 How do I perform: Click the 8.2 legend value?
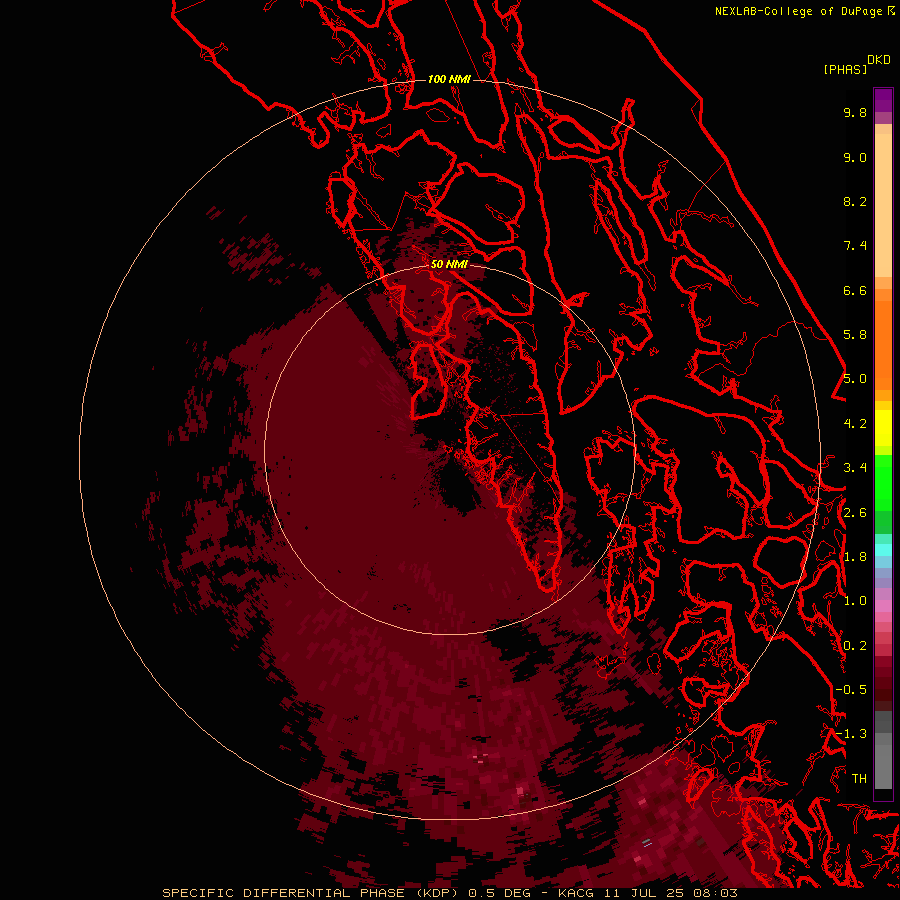(x=855, y=201)
